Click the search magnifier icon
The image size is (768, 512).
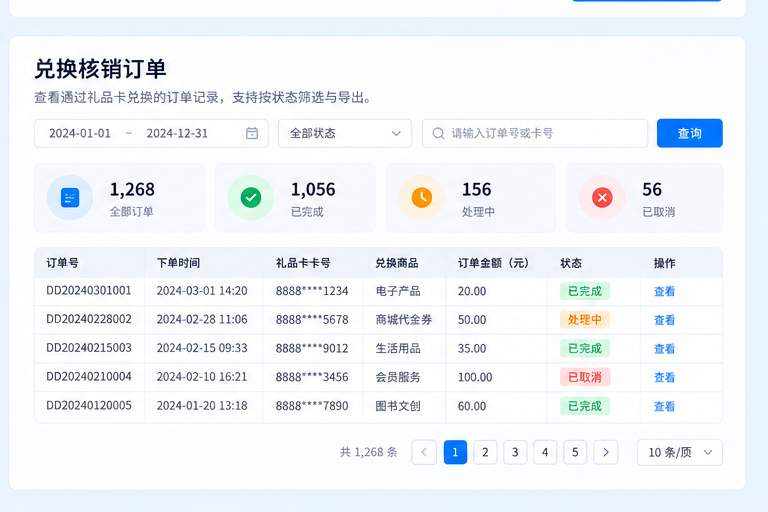click(438, 133)
